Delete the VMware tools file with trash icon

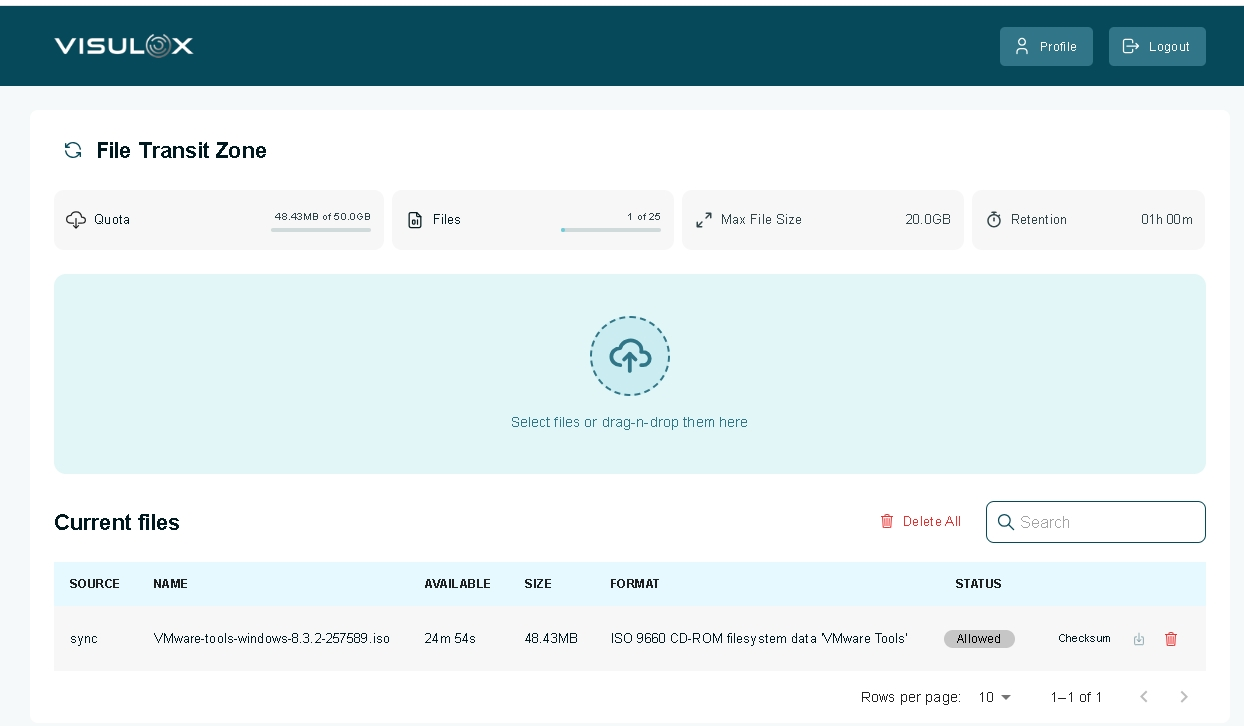click(1171, 639)
